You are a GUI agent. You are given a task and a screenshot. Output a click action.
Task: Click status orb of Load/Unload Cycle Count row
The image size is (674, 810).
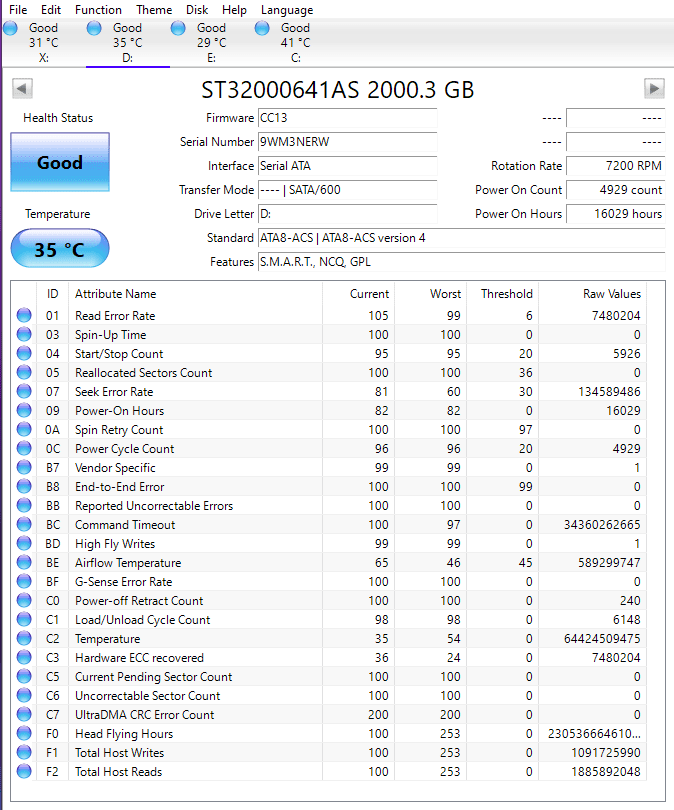click(x=24, y=619)
